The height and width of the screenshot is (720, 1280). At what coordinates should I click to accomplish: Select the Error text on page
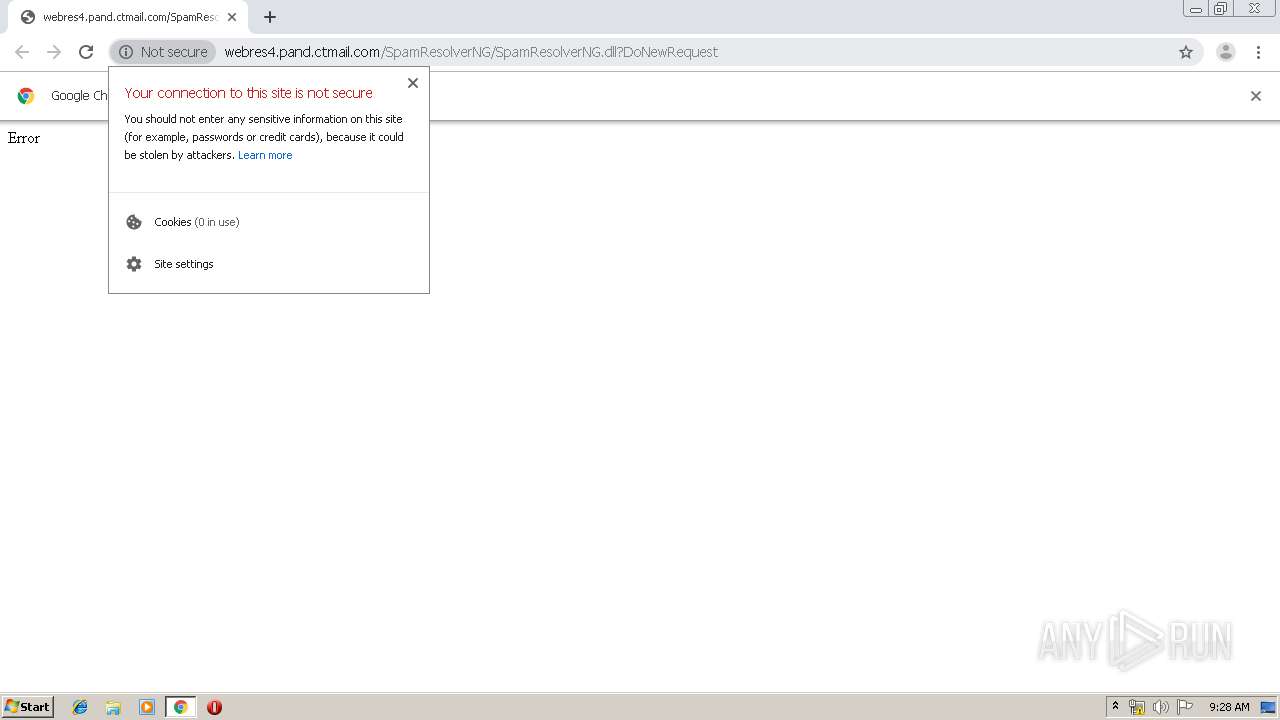24,138
